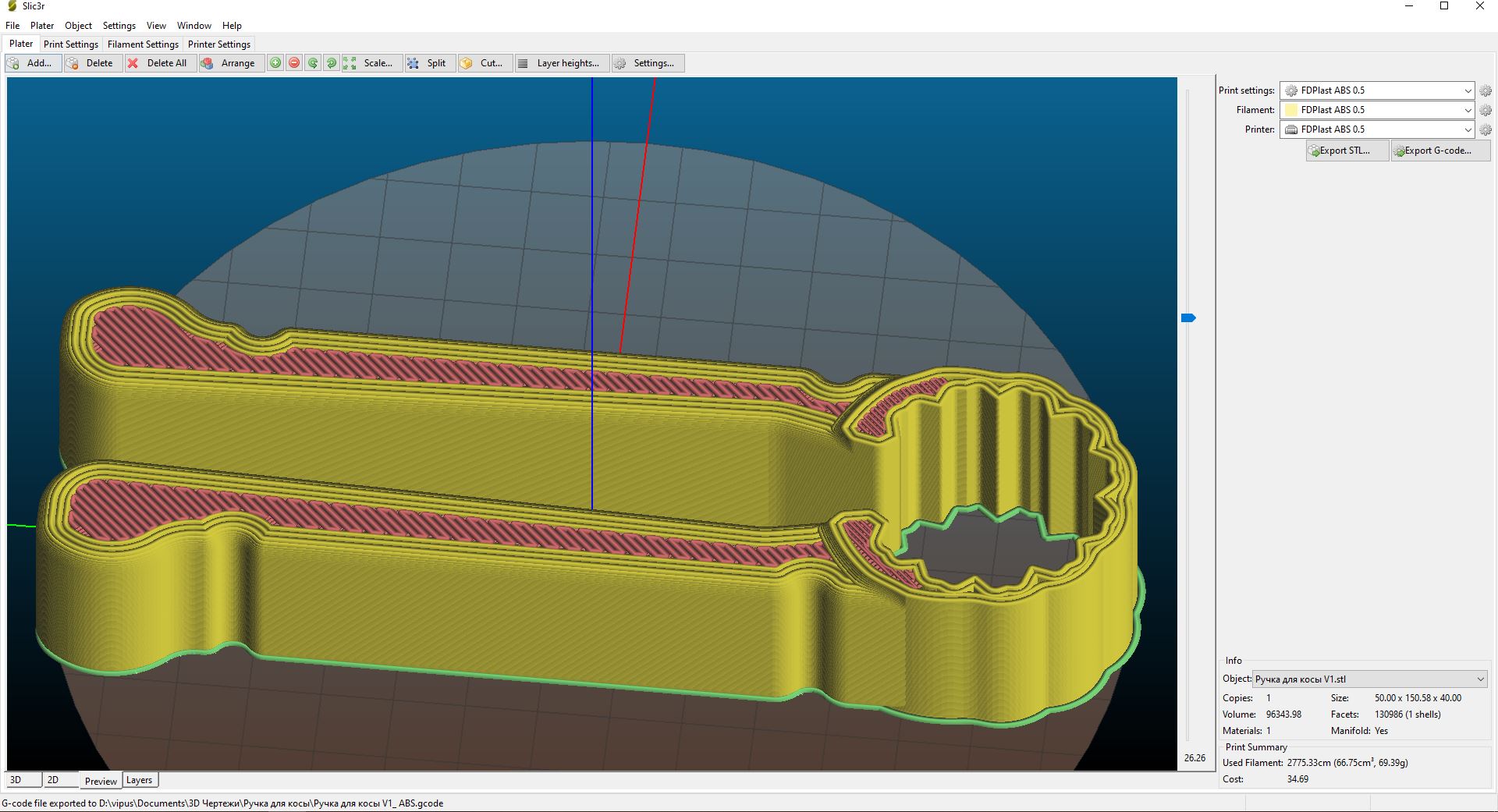Open the Object selection dropdown in Info
The height and width of the screenshot is (812, 1498).
coord(1480,679)
